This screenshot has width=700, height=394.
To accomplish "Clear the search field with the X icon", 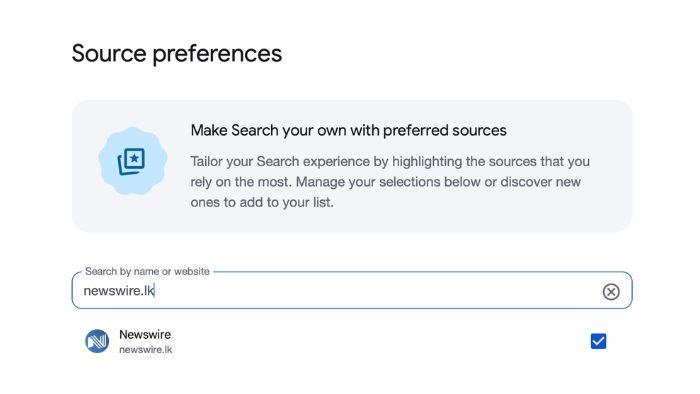I will click(x=611, y=291).
